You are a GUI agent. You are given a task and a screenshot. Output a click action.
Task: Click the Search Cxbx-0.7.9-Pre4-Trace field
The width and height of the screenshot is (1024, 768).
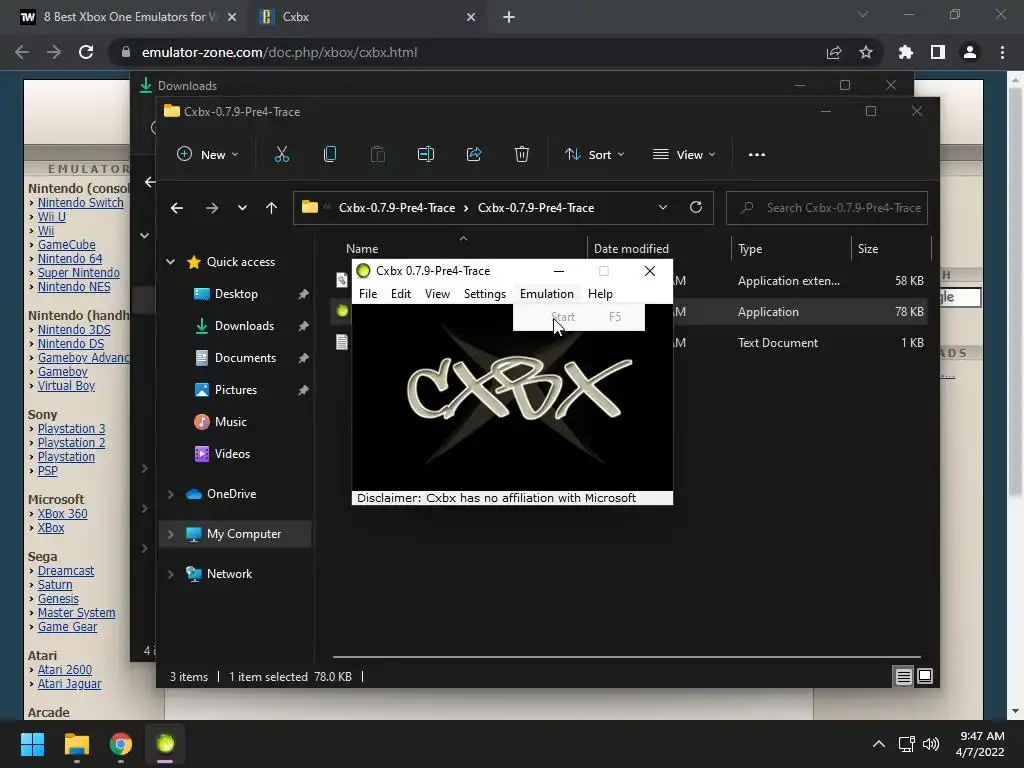point(827,208)
